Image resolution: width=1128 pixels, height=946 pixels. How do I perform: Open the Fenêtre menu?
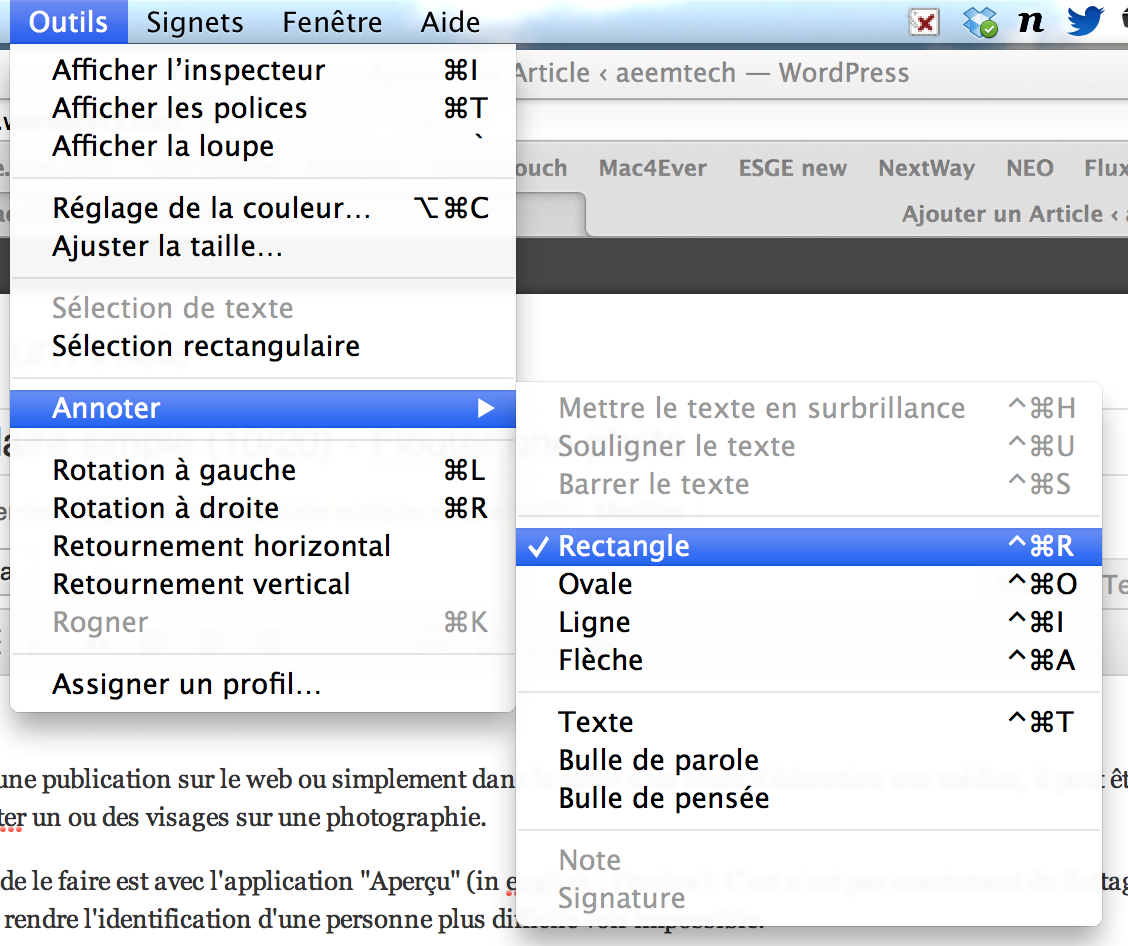332,22
